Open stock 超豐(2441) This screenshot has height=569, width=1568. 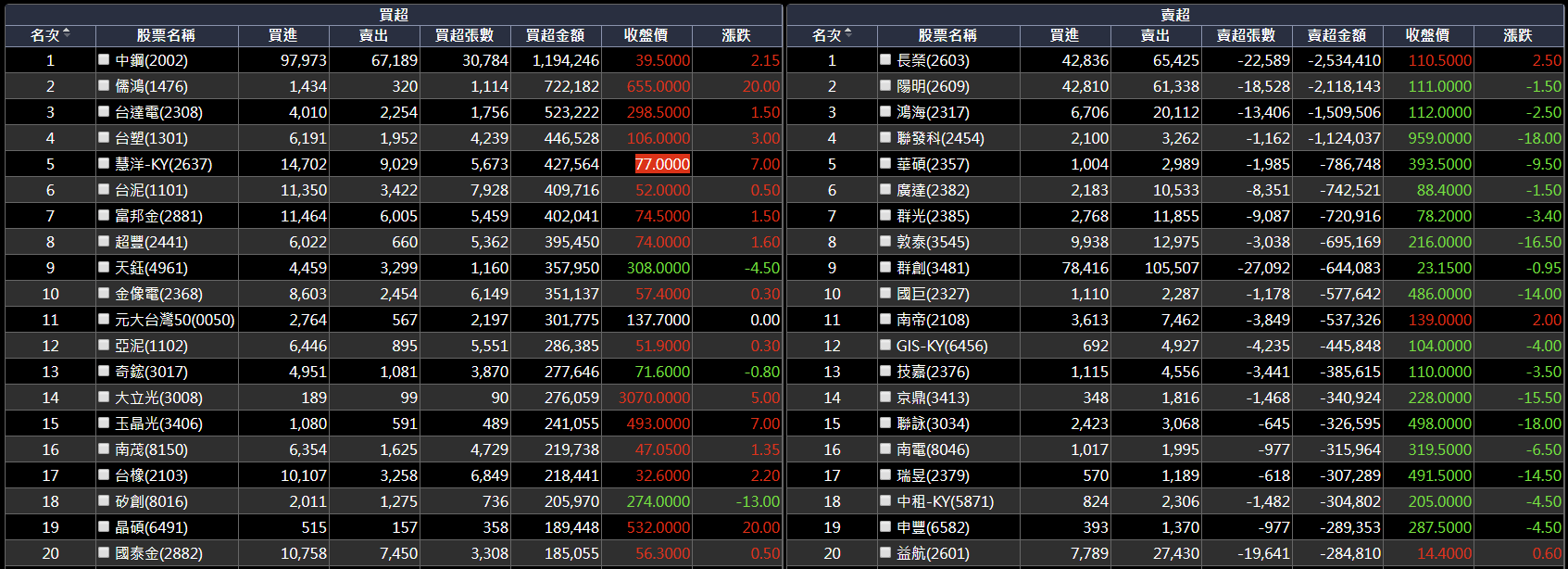[151, 242]
